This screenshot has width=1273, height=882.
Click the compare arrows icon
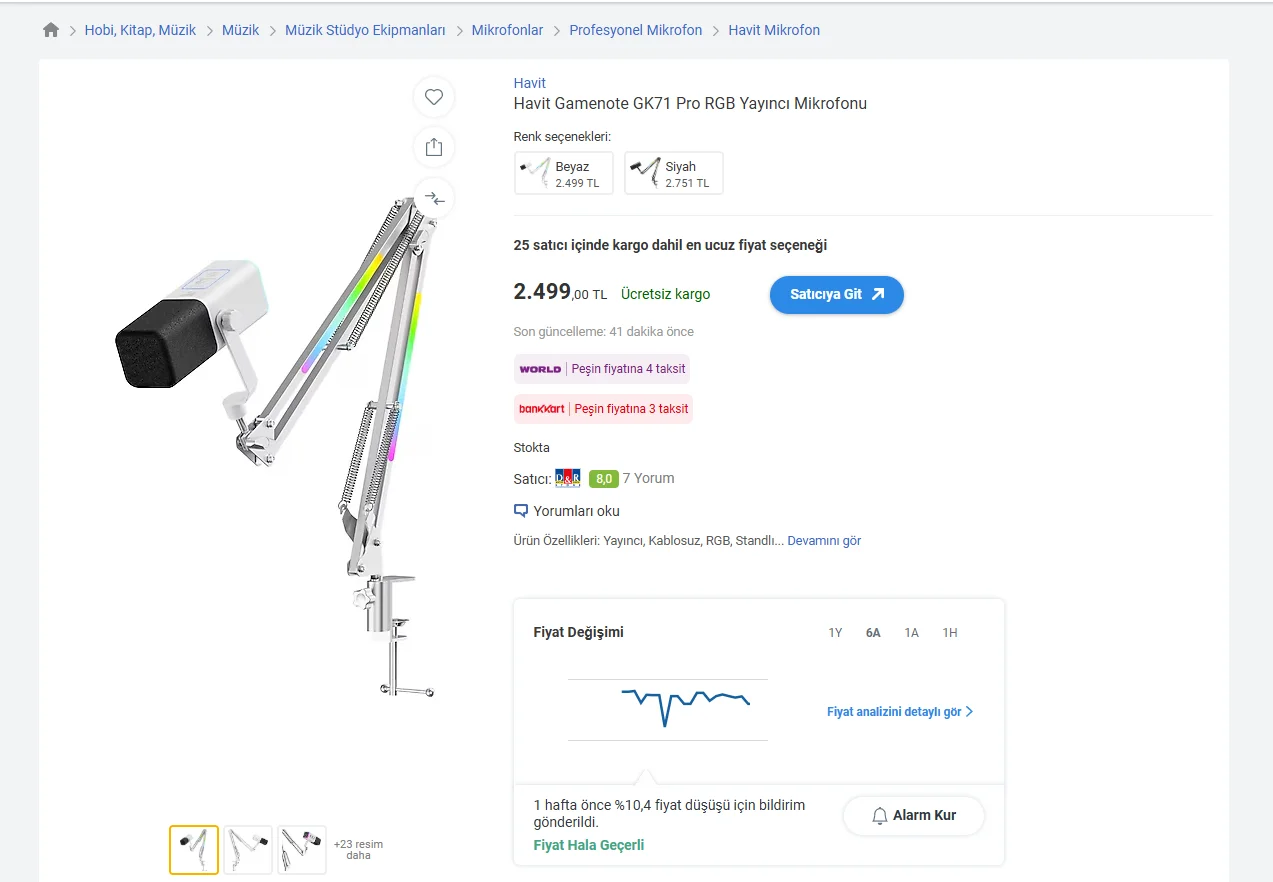click(x=434, y=198)
